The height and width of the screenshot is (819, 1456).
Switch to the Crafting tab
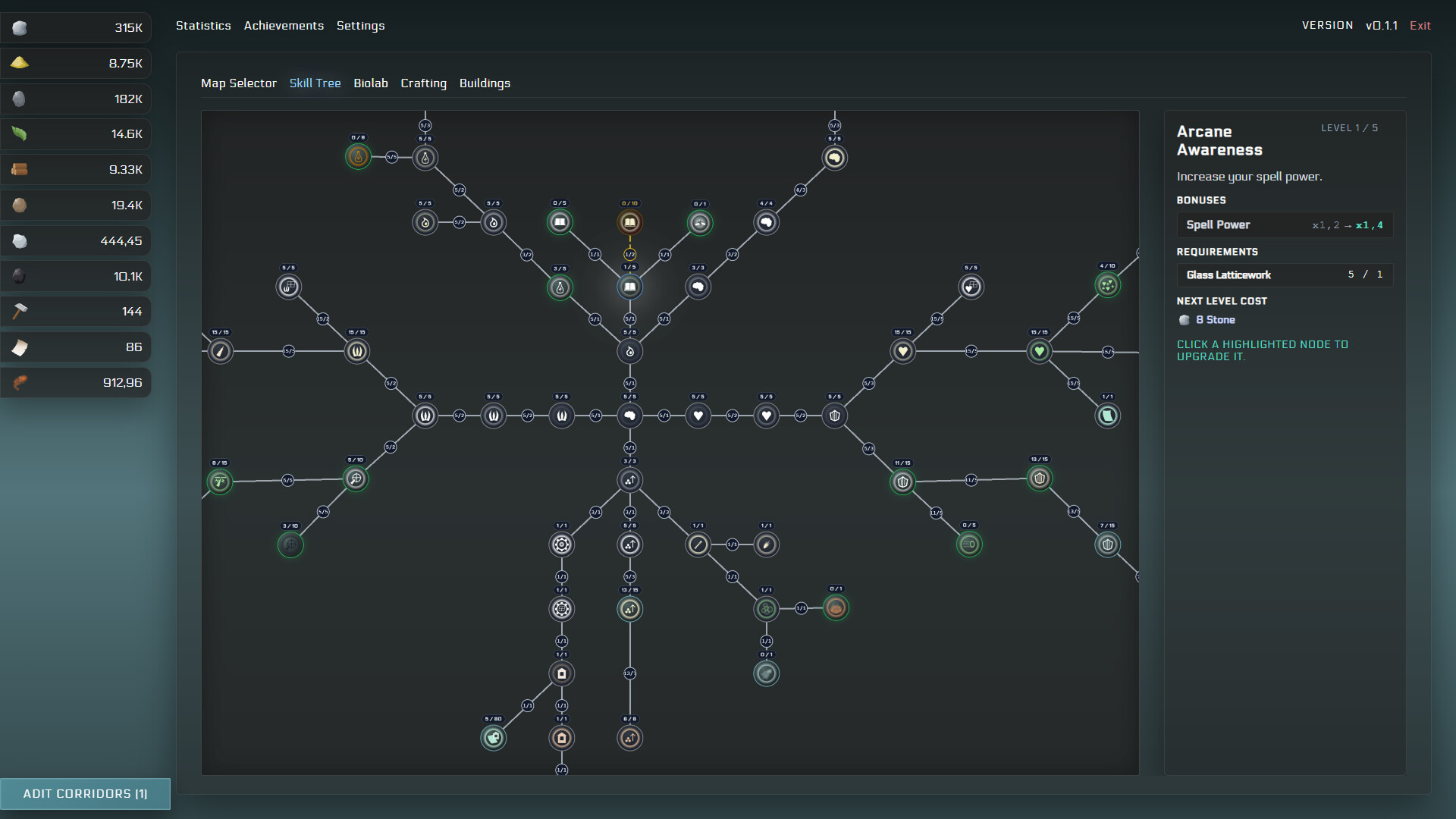(423, 83)
